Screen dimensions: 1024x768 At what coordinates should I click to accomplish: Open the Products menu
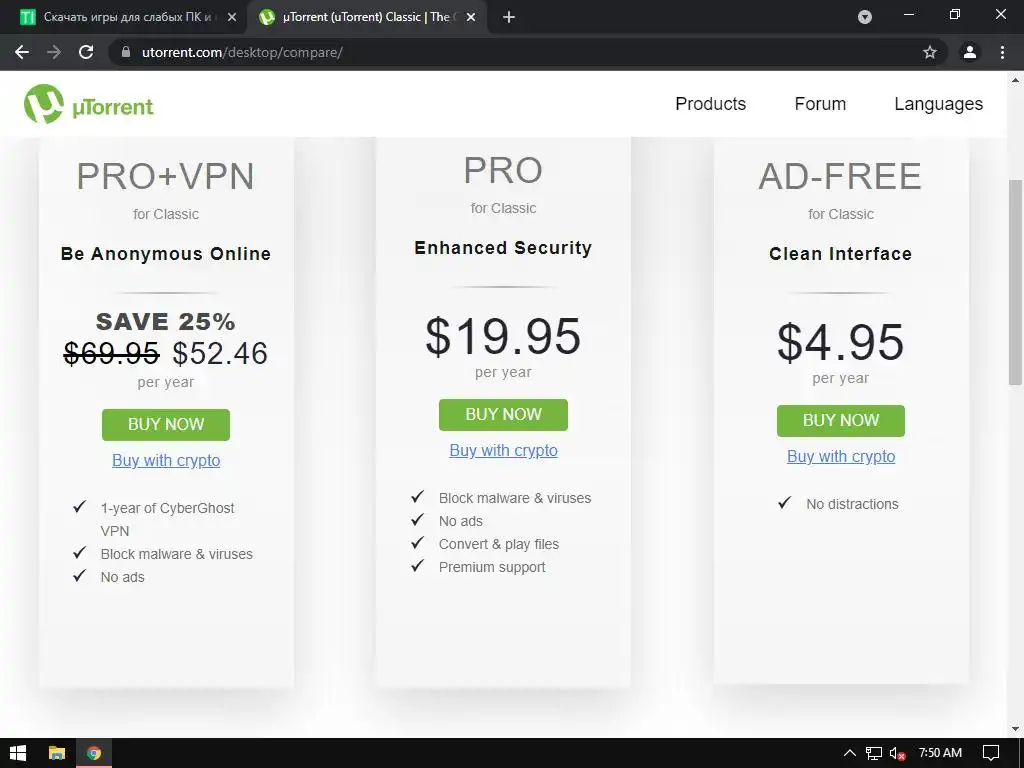(710, 104)
